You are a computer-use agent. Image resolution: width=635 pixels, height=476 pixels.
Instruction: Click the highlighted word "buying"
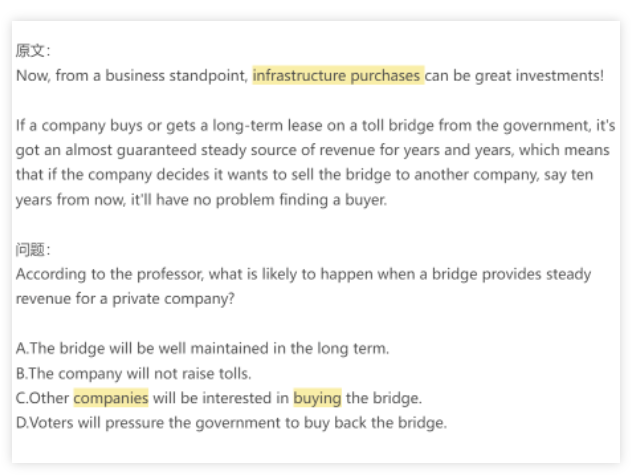pyautogui.click(x=317, y=398)
